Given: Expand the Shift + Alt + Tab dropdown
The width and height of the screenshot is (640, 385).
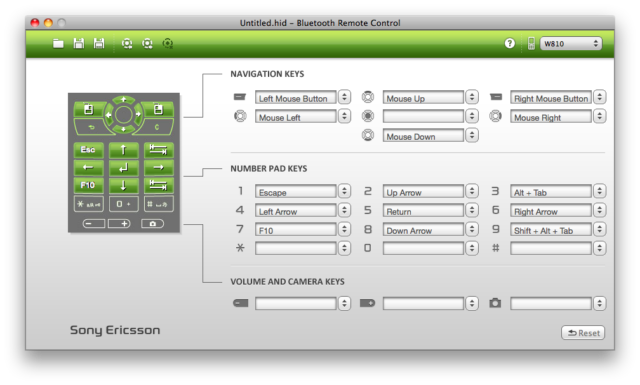Looking at the screenshot, I should pos(599,230).
